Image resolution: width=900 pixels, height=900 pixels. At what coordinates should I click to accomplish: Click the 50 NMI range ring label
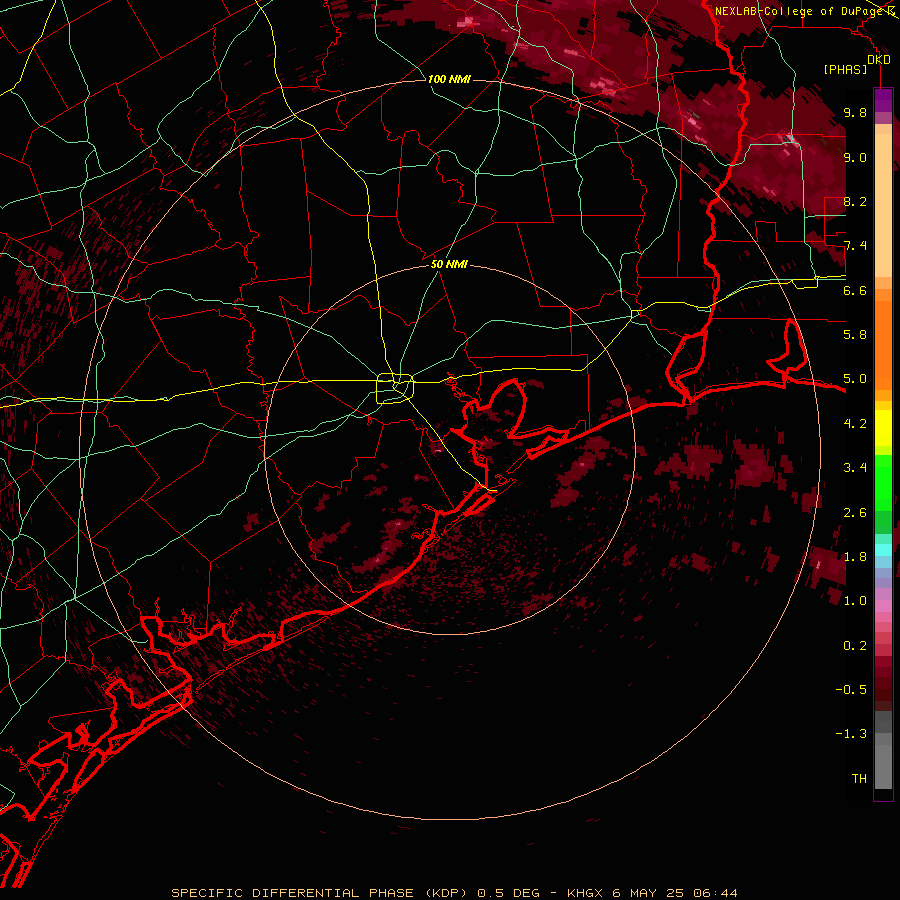tap(449, 265)
